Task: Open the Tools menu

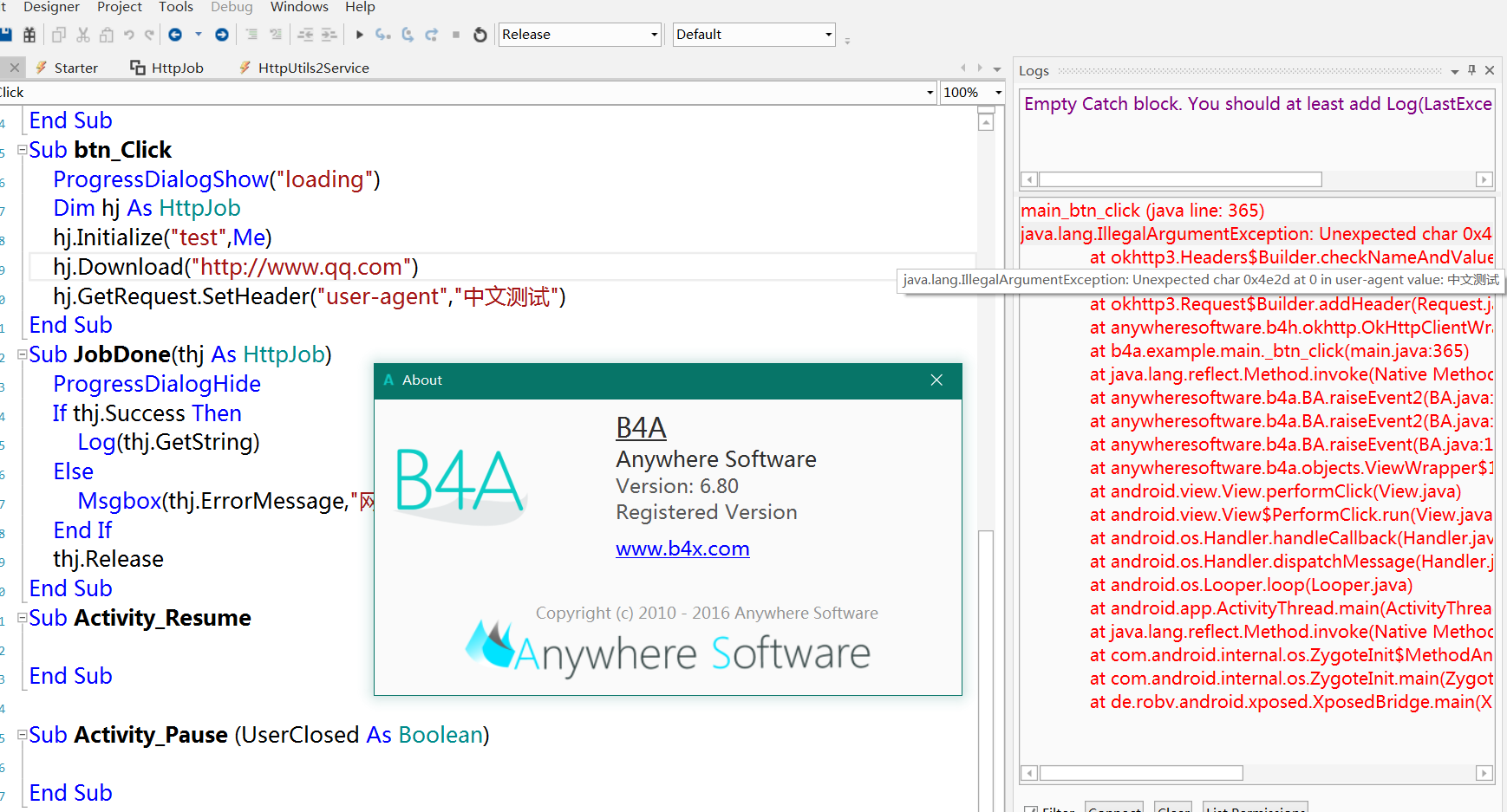Action: point(175,8)
